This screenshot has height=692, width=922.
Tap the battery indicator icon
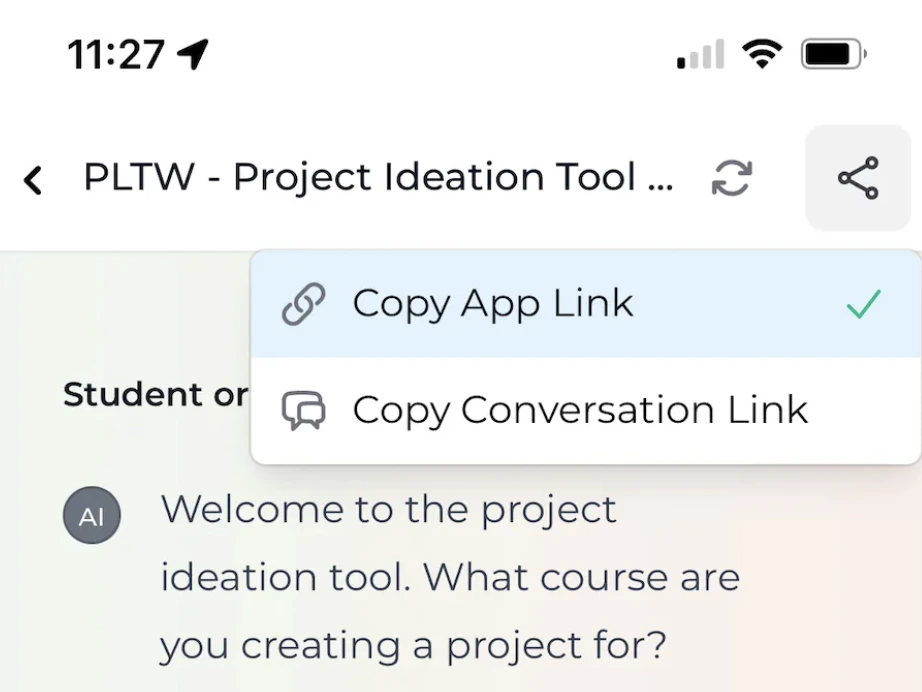tap(834, 54)
